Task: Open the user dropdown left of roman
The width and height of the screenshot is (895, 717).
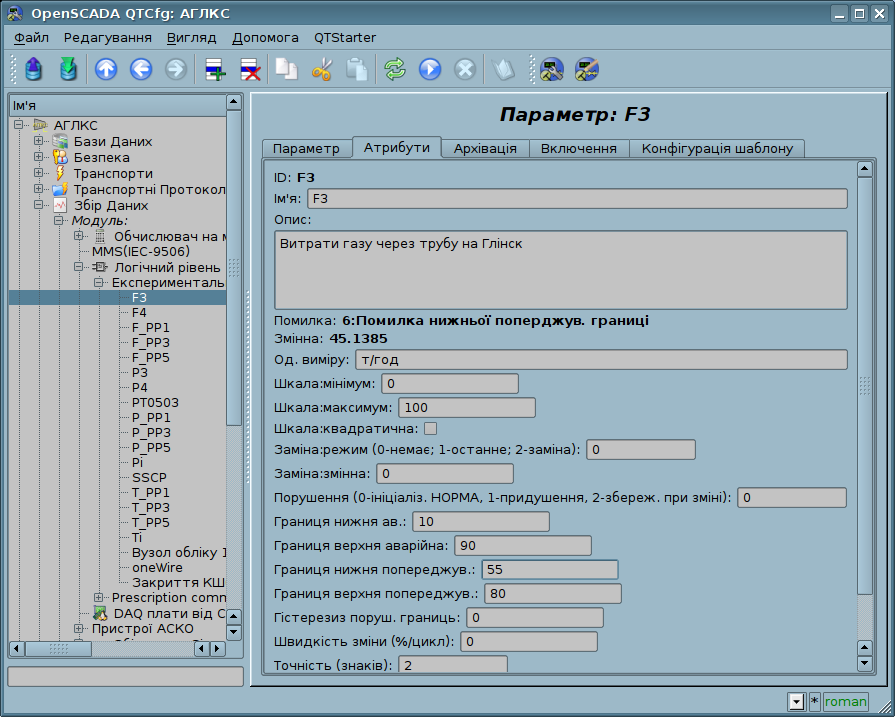Action: point(796,702)
